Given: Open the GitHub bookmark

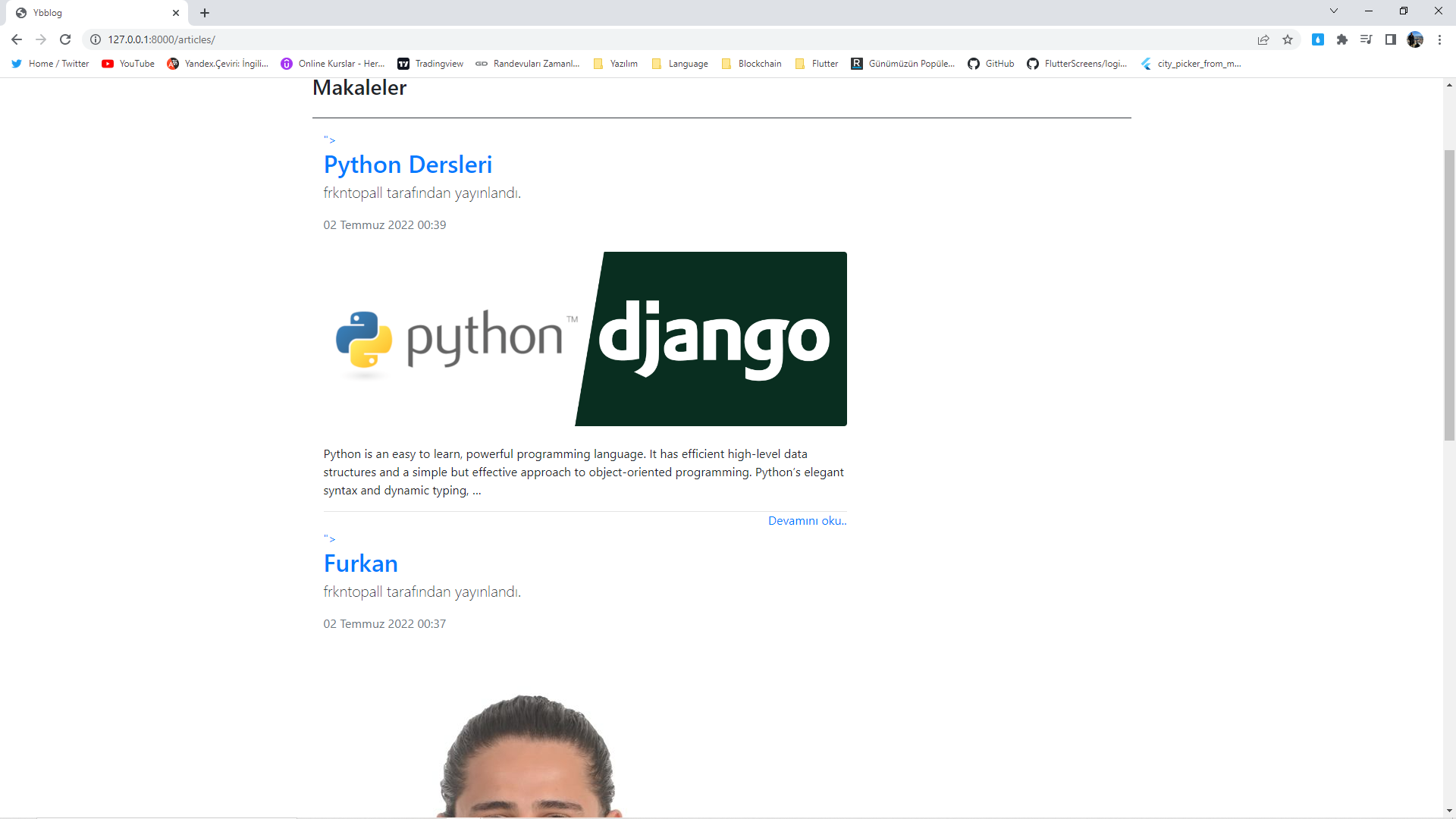Looking at the screenshot, I should pyautogui.click(x=990, y=64).
